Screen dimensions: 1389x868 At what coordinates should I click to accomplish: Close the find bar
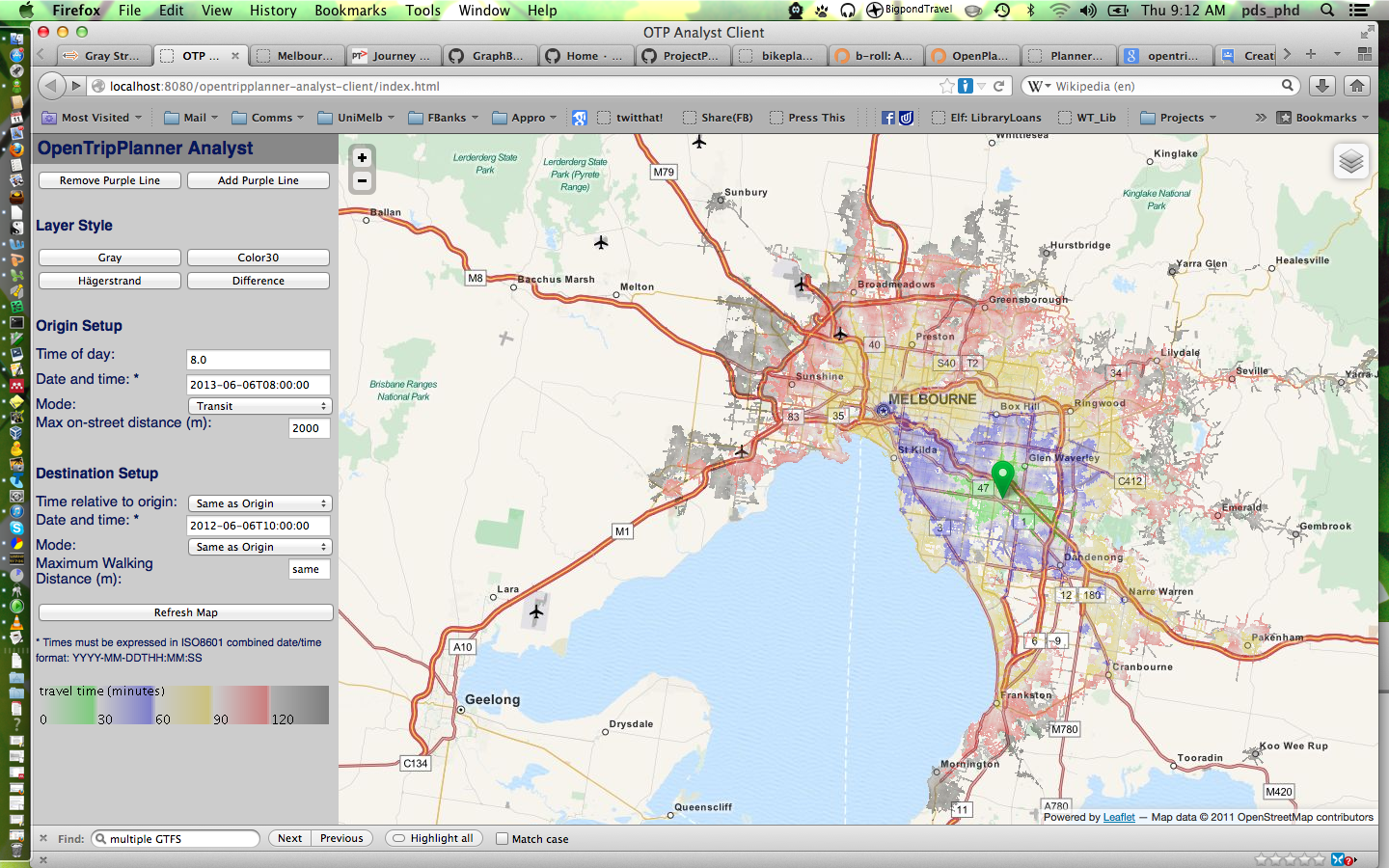pos(43,838)
